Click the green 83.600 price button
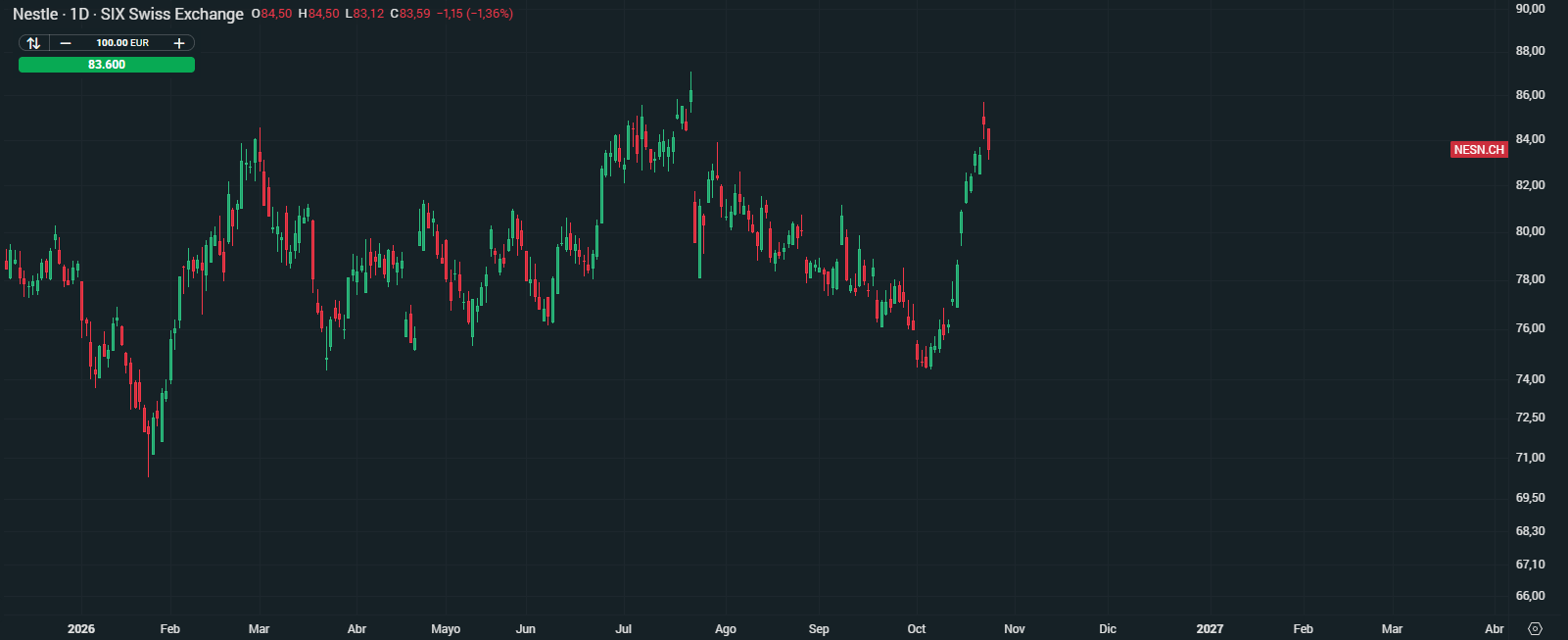The height and width of the screenshot is (640, 1568). 107,65
